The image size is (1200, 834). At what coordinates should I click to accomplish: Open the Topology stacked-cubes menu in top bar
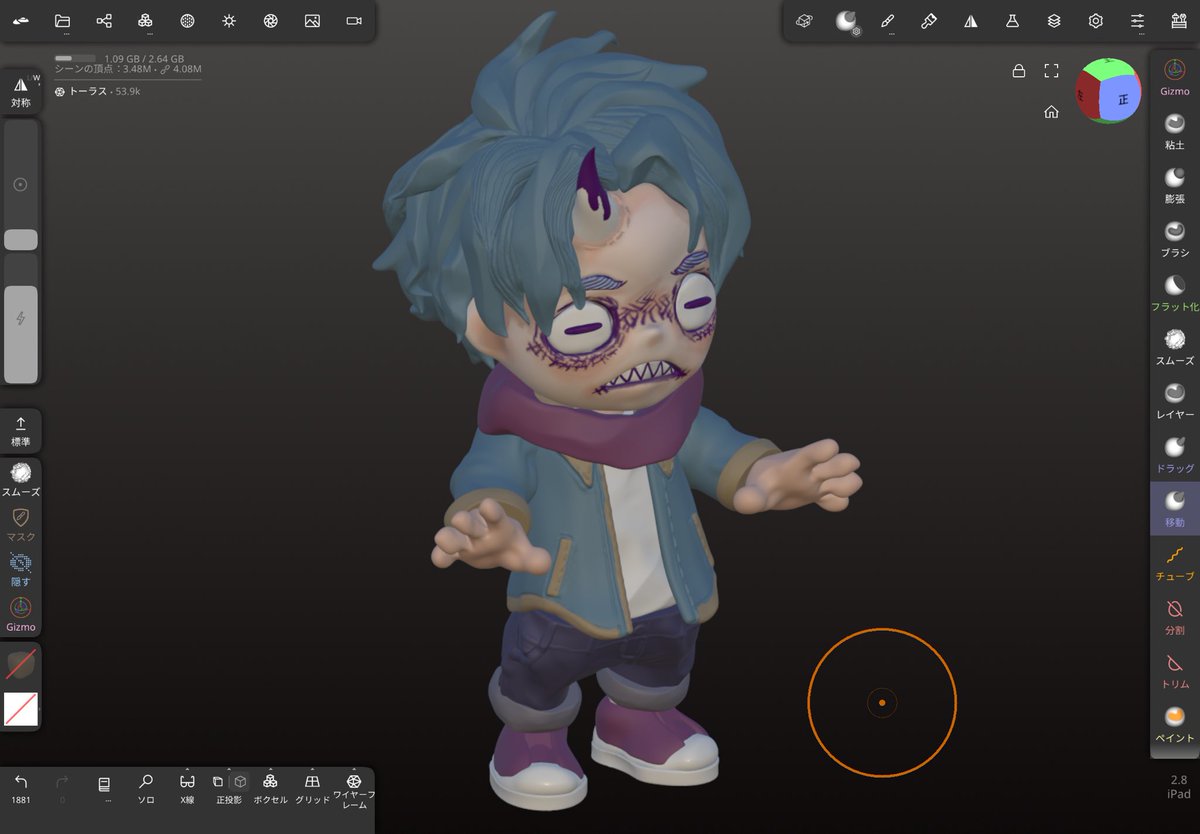point(145,21)
